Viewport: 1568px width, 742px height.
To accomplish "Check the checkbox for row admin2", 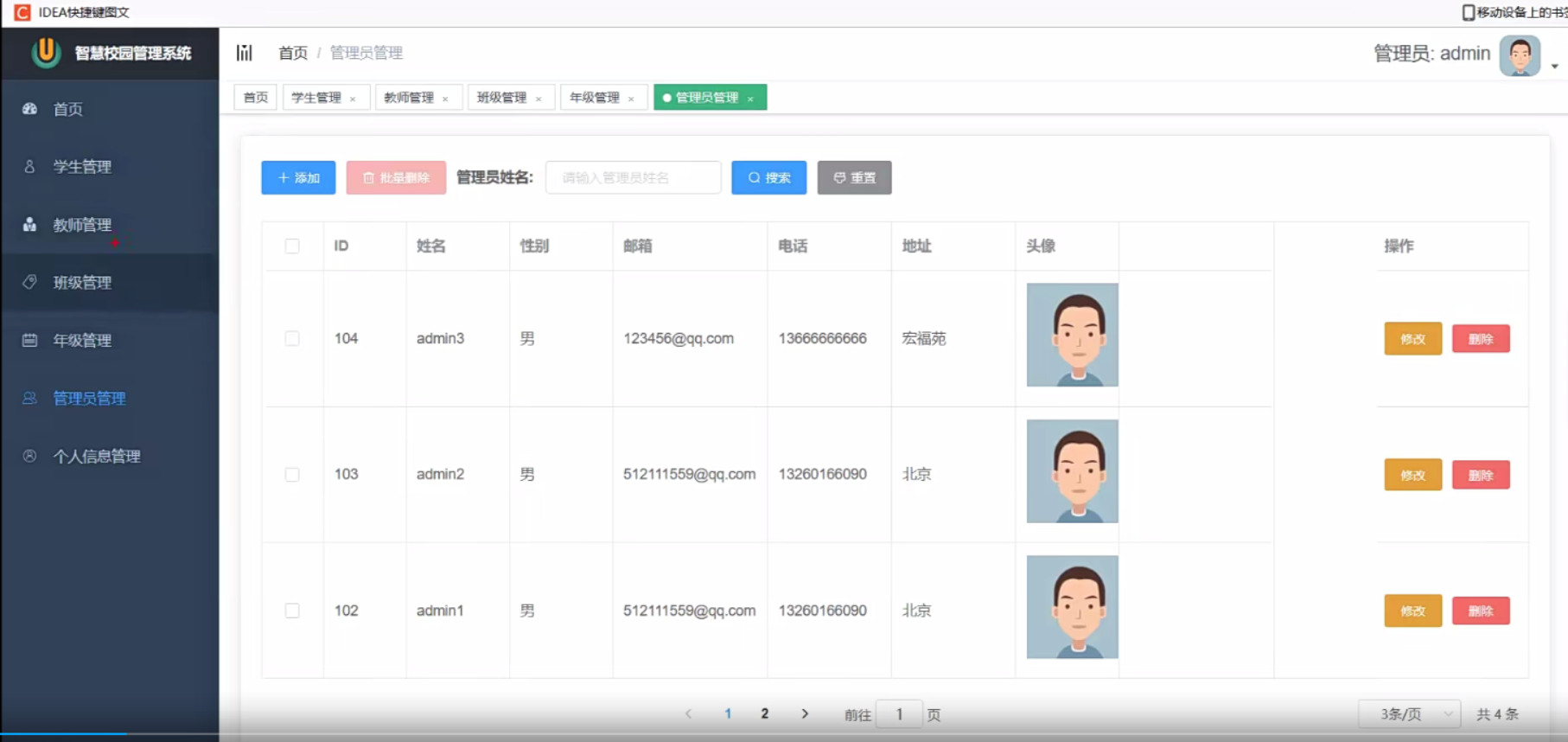I will (x=292, y=475).
